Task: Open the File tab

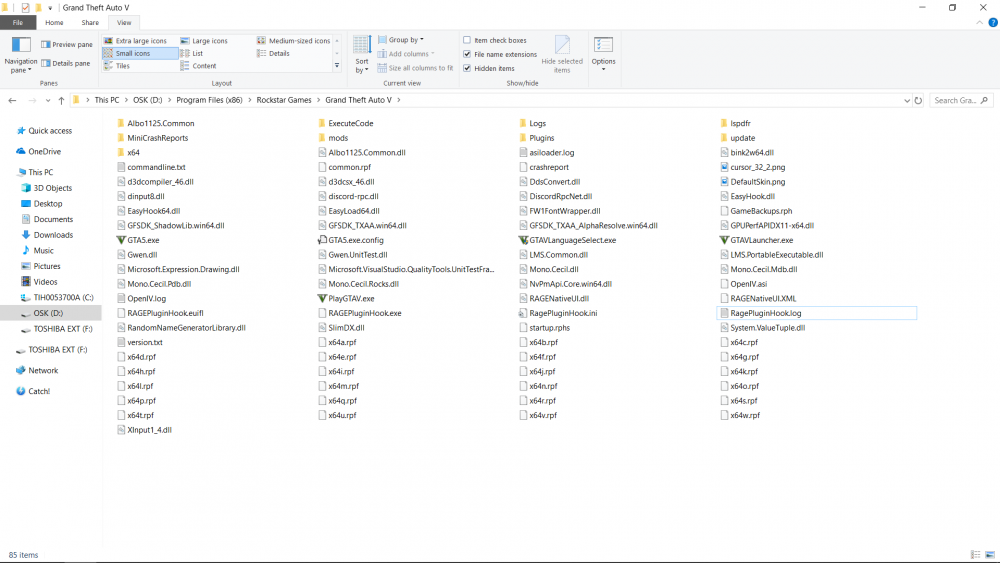Action: click(18, 22)
